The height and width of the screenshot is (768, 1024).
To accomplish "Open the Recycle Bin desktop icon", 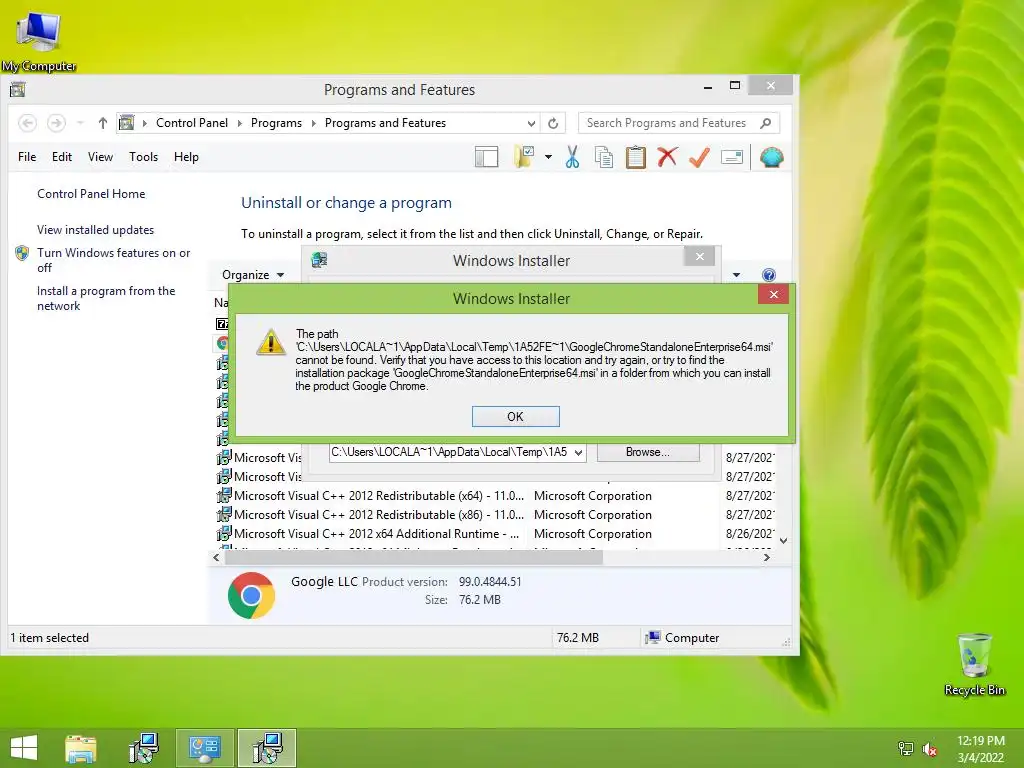I will [974, 664].
